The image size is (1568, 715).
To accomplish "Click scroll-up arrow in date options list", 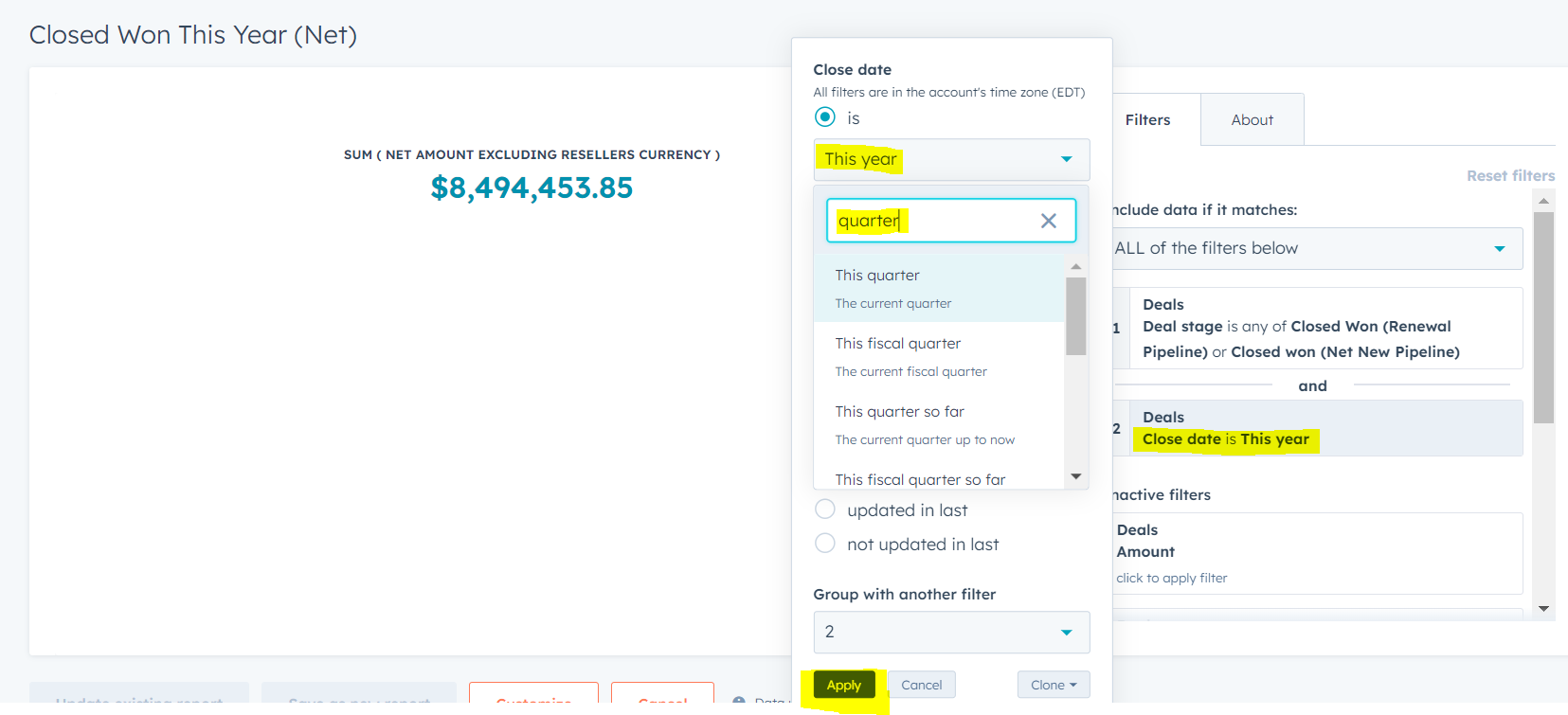I will click(x=1075, y=267).
